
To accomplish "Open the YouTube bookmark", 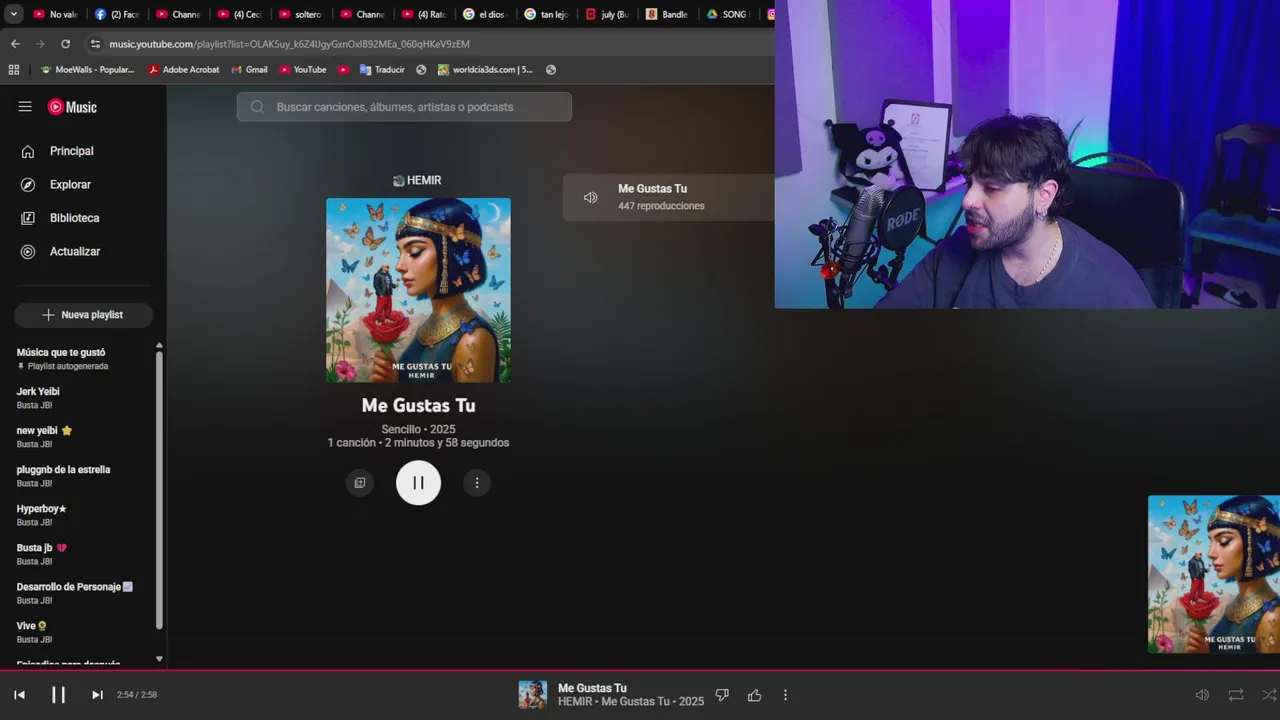I will 303,70.
